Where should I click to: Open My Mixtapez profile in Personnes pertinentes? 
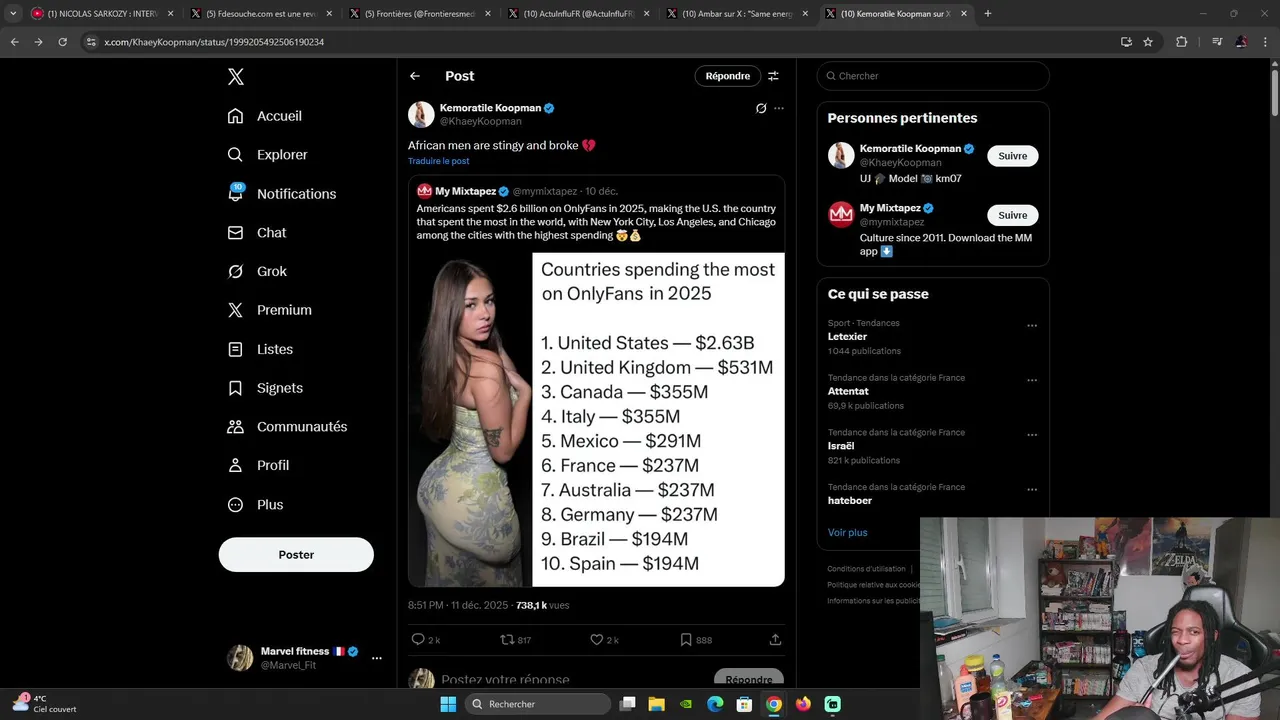(890, 208)
